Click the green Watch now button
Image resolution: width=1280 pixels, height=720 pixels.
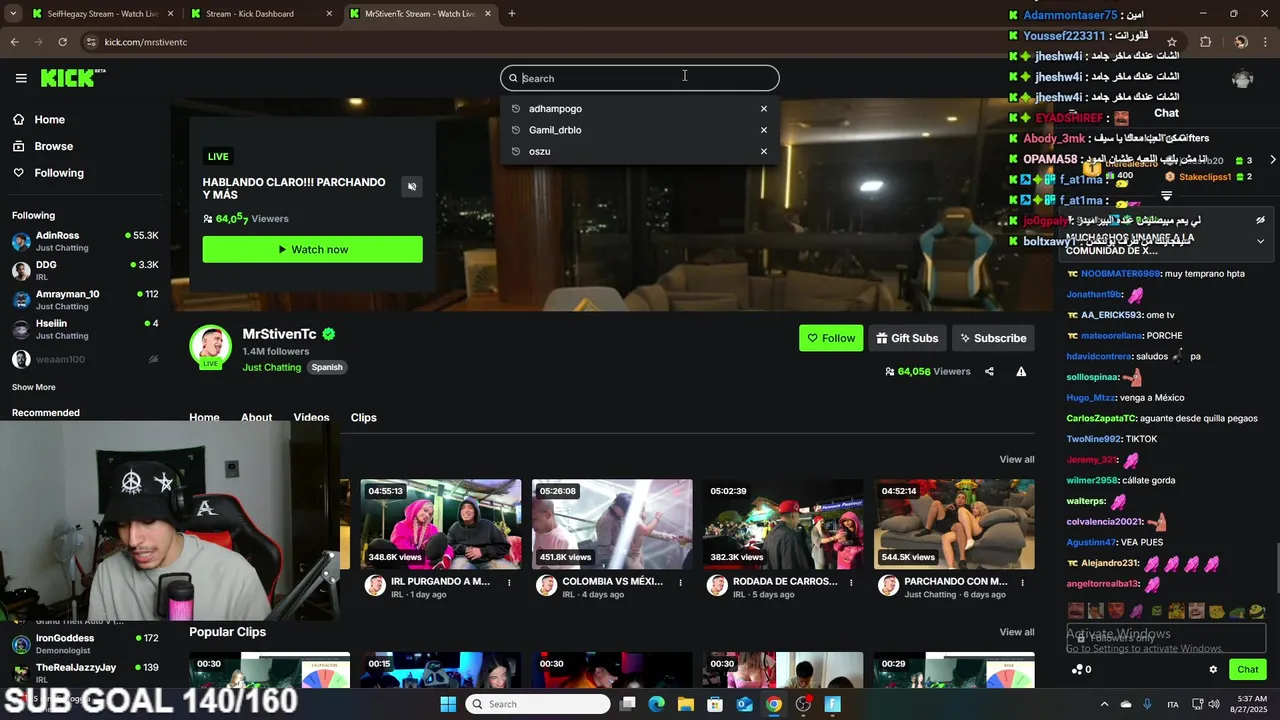click(312, 249)
